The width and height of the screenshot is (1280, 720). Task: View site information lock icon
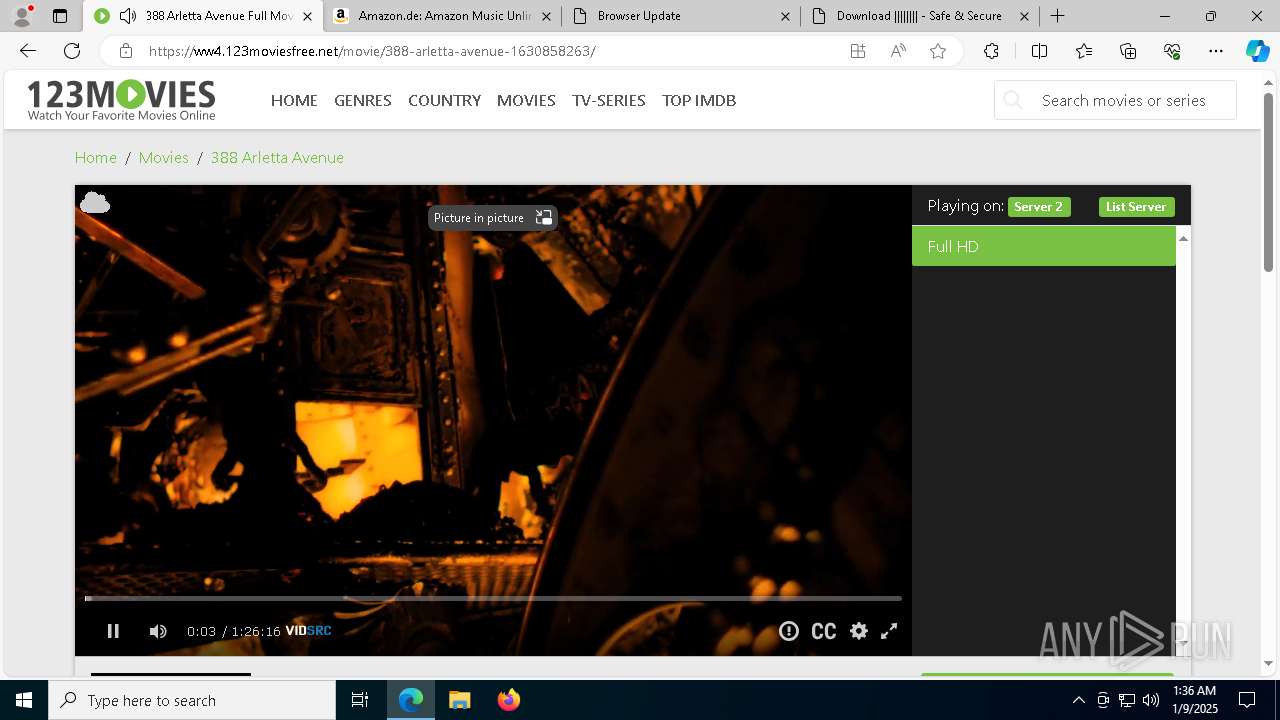click(125, 51)
